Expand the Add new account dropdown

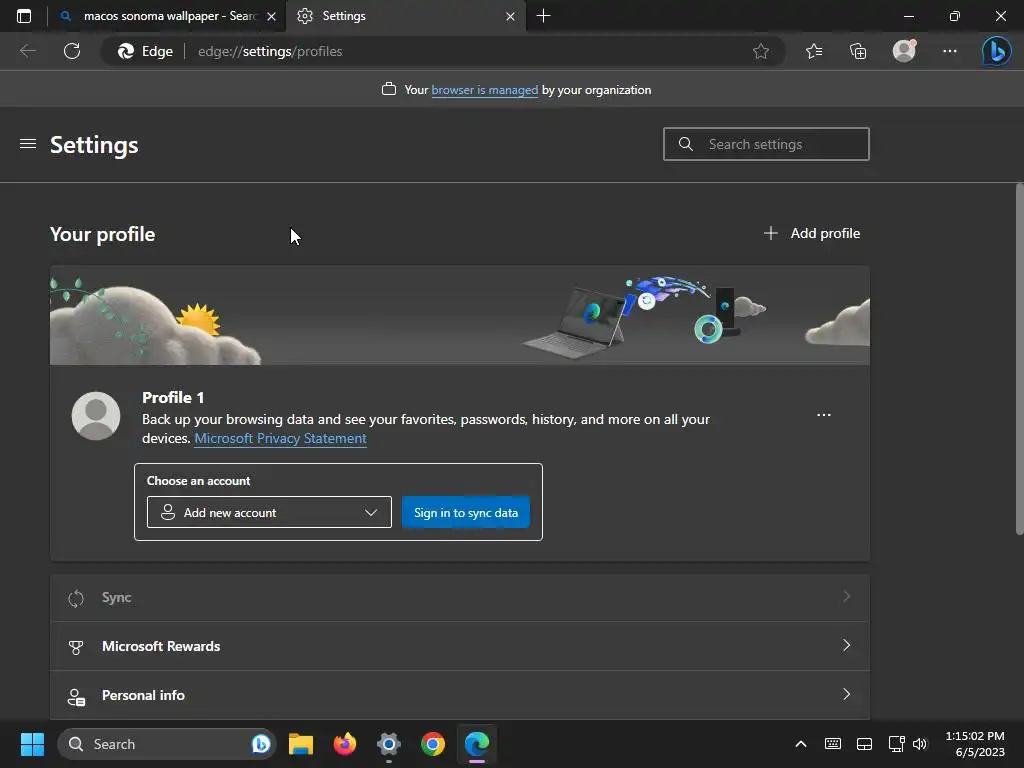point(269,512)
